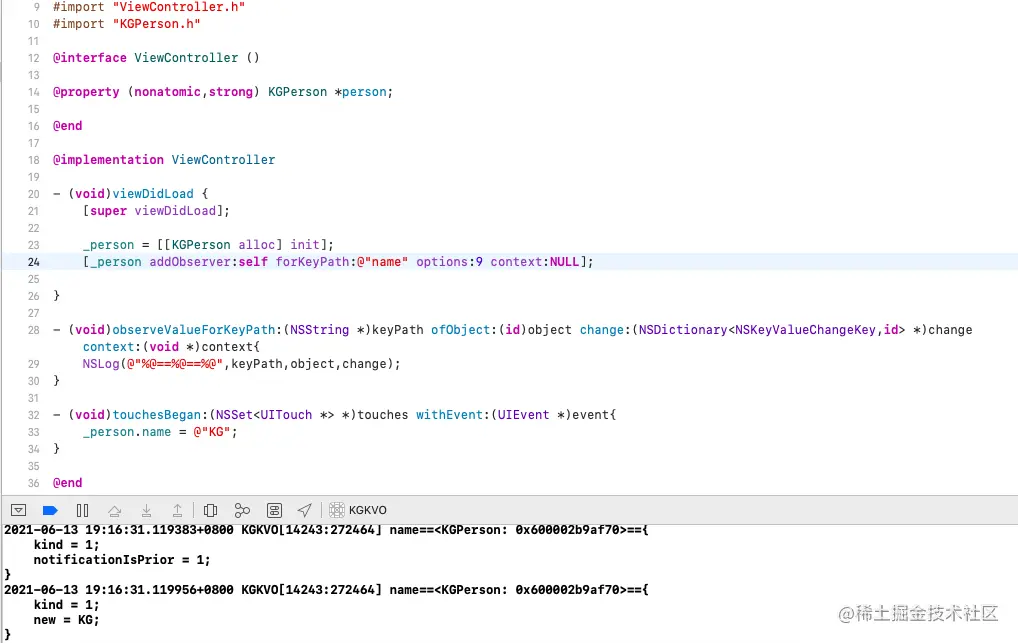The image size is (1018, 643).
Task: Click "new = KG;" in the console output
Action: [66, 620]
